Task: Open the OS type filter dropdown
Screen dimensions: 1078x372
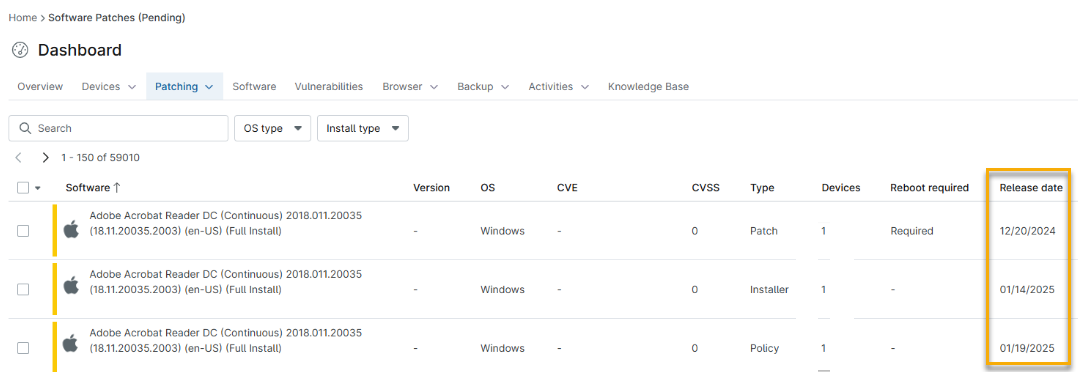Action: tap(273, 128)
